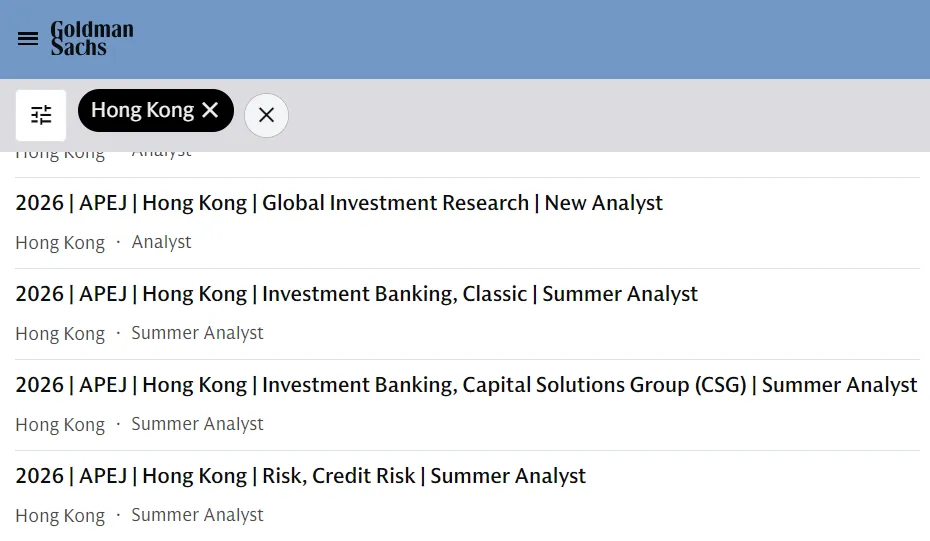Image resolution: width=930 pixels, height=541 pixels.
Task: Click Hong Kong location under Investment Banking, Classic
Action: [x=60, y=334]
